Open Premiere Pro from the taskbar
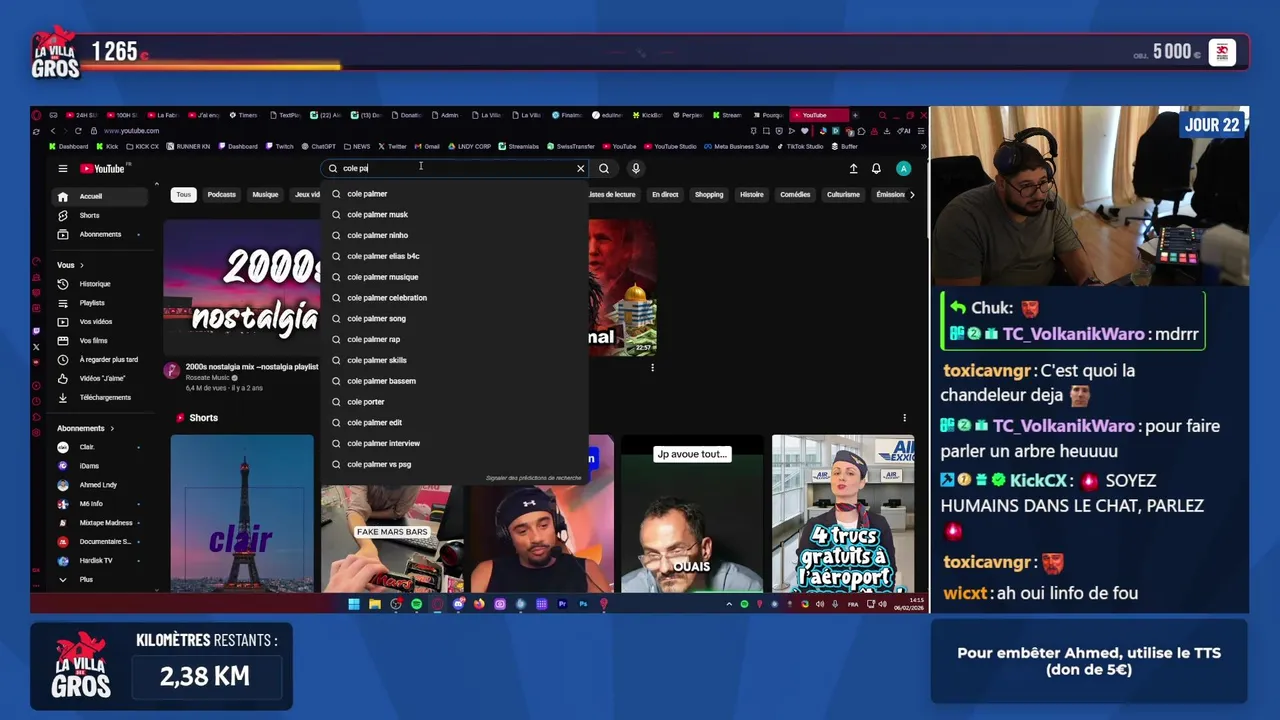The image size is (1280, 720). (x=562, y=604)
